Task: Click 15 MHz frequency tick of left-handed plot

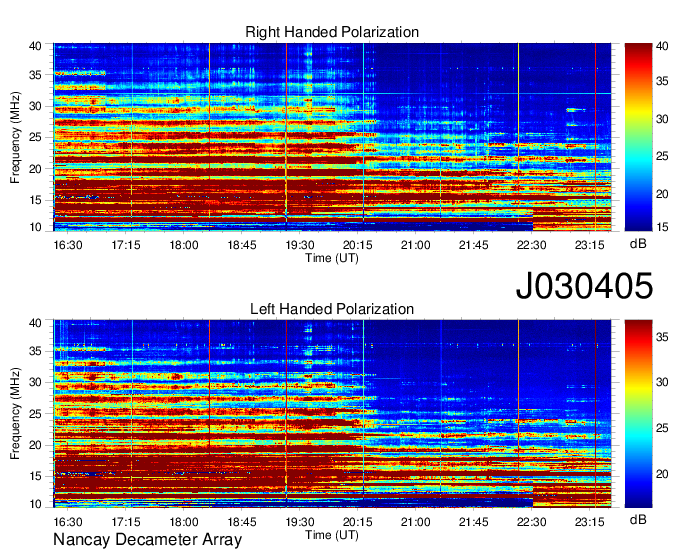Action: click(35, 477)
